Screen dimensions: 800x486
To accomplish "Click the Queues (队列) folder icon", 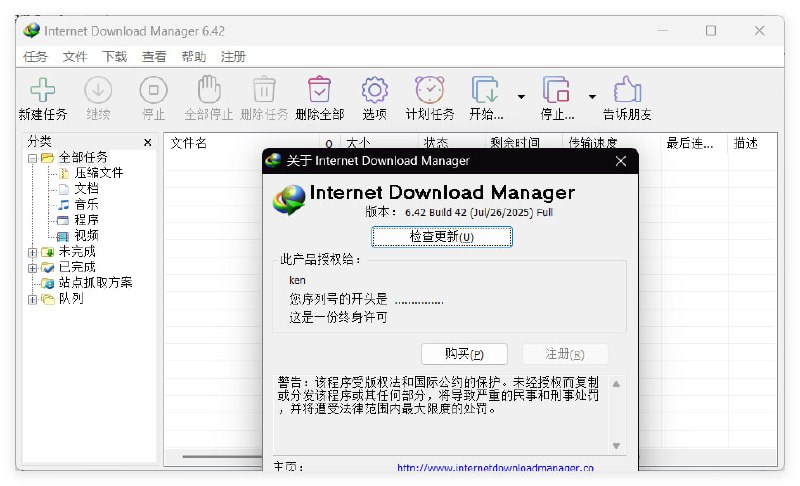I will [47, 299].
